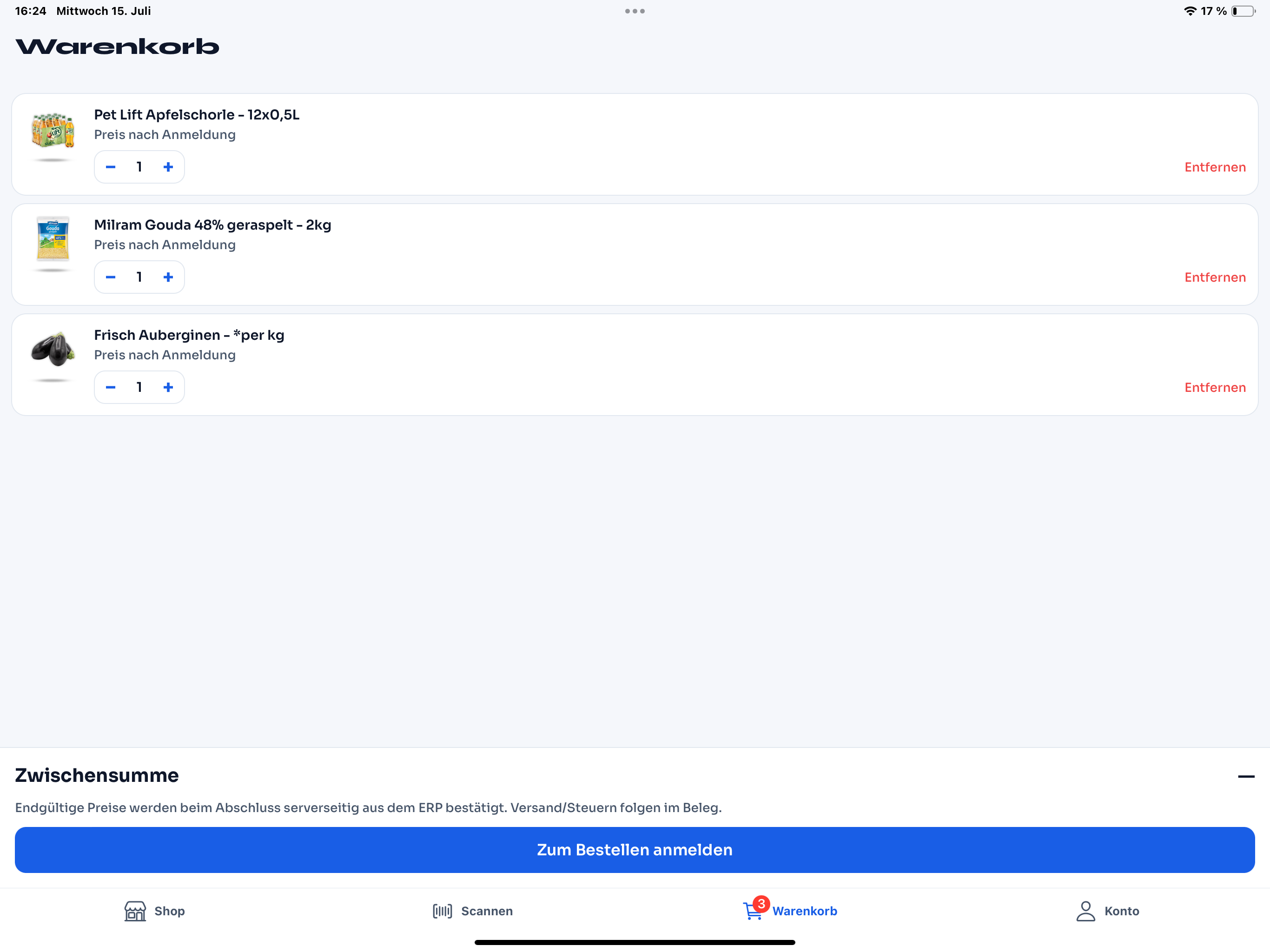Tap the three-dot multitasking menu
Viewport: 1270px width, 952px height.
pyautogui.click(x=635, y=11)
